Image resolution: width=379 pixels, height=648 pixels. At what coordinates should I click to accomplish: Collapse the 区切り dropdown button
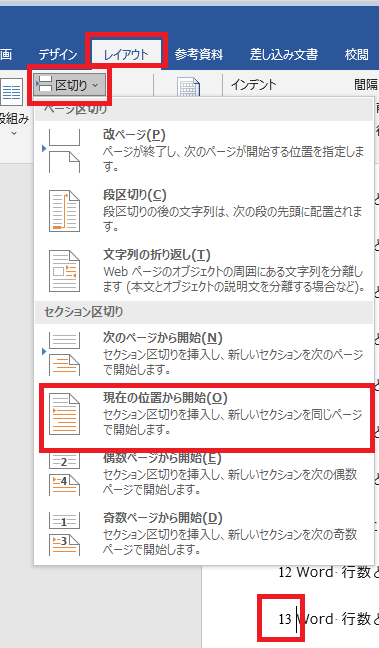[x=69, y=85]
